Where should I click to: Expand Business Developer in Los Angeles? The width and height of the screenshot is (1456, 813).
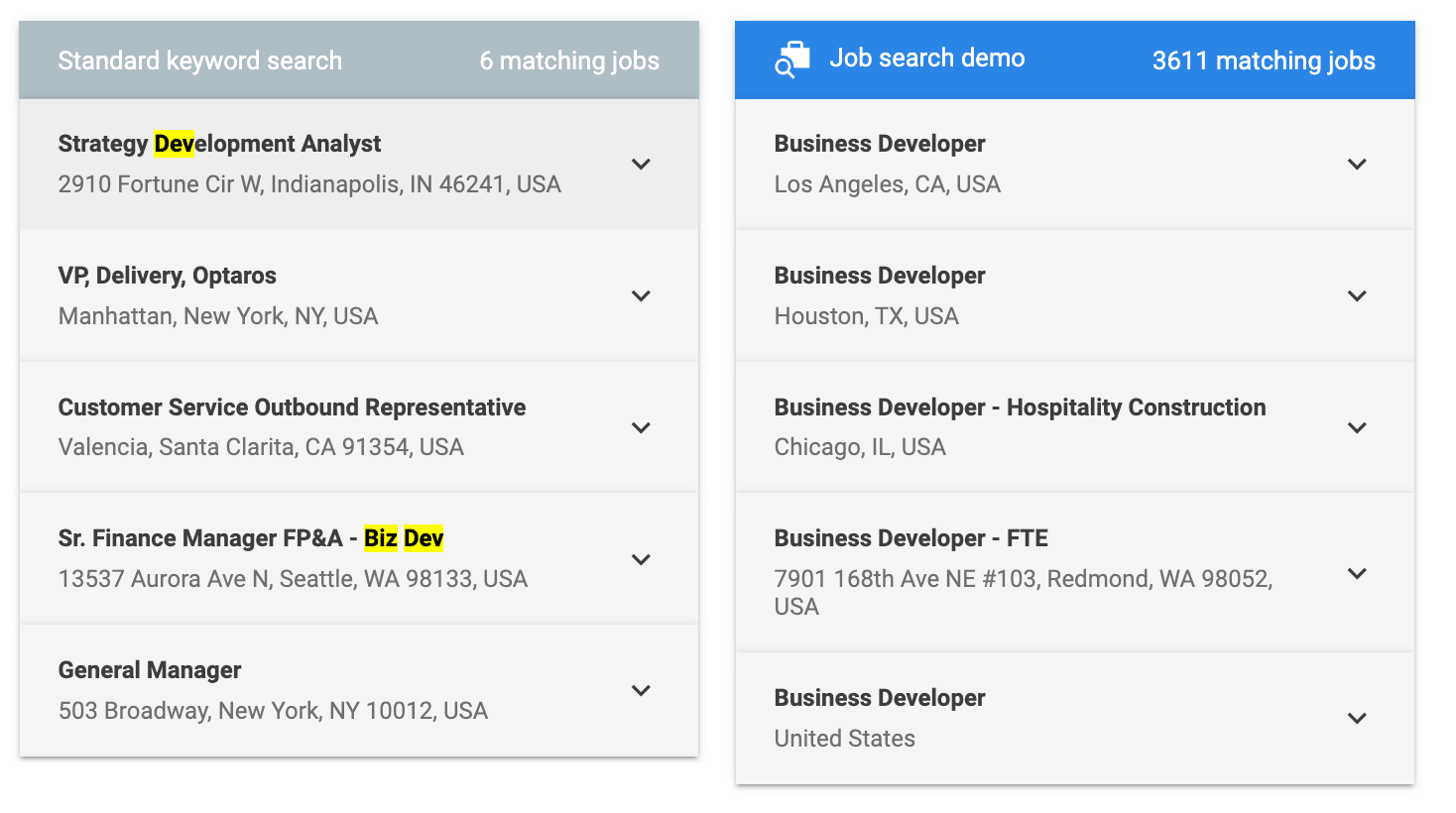click(1358, 165)
